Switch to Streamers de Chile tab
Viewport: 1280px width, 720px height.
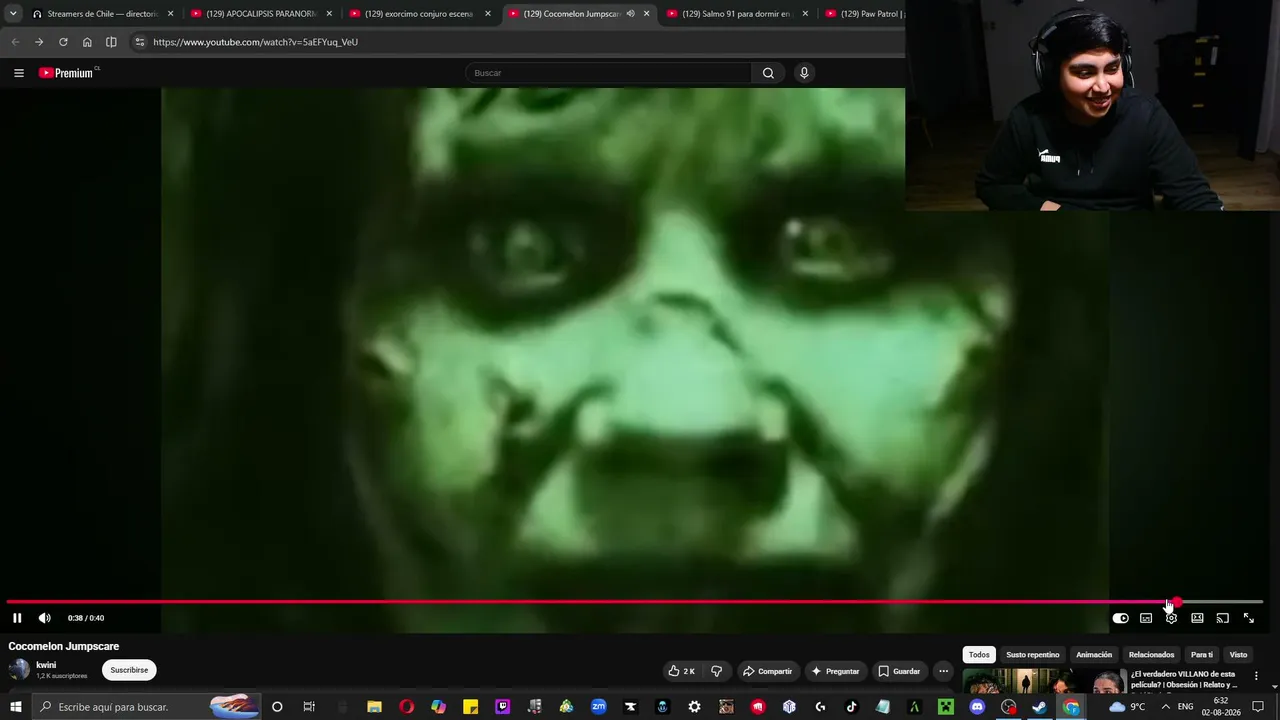coord(102,14)
